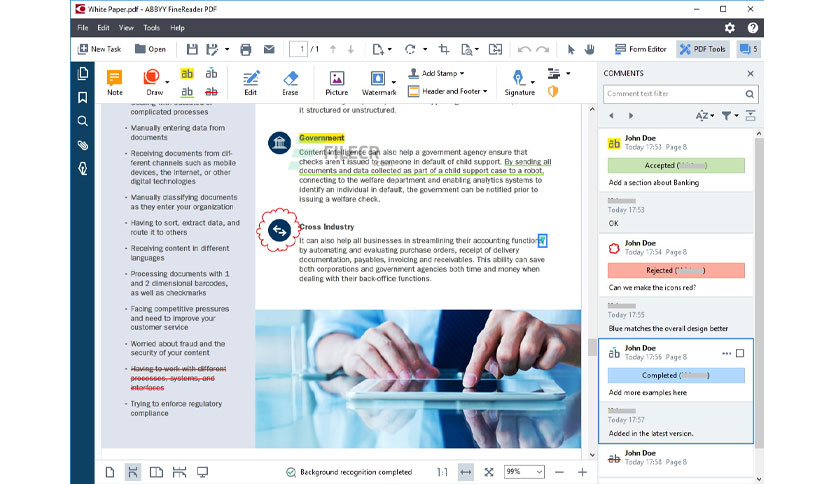Open the Attachments paperclip panel

[83, 145]
